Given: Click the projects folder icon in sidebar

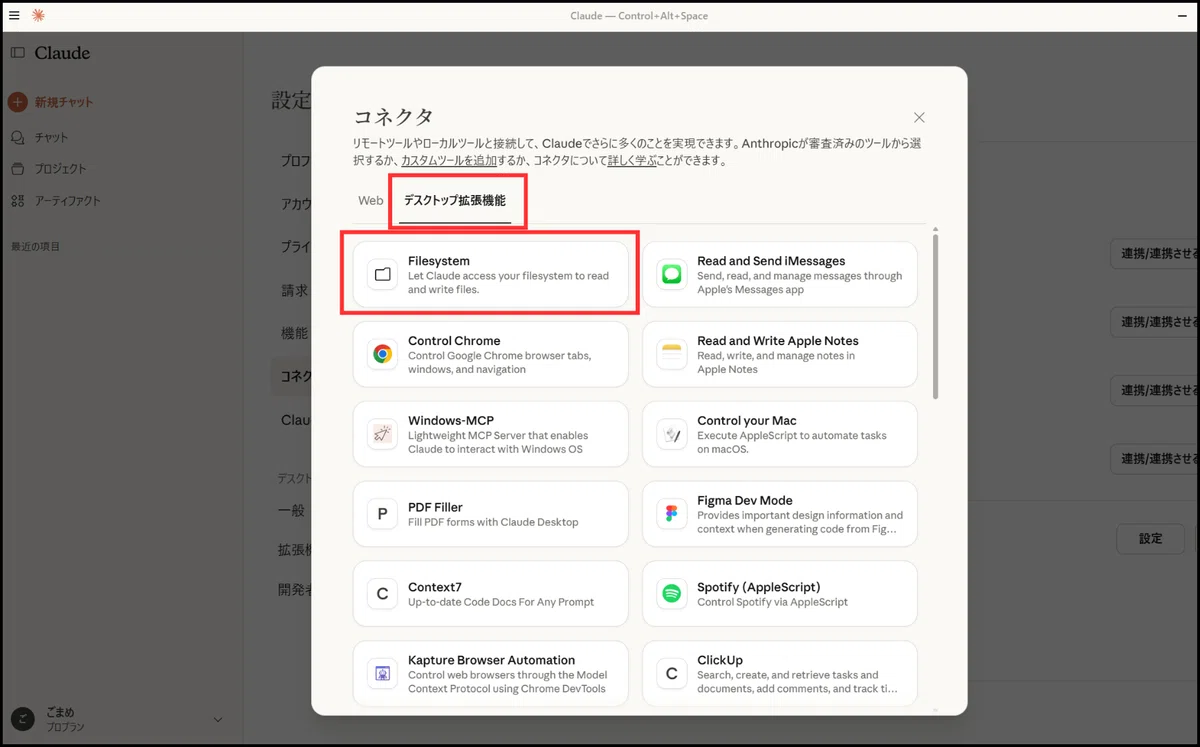Looking at the screenshot, I should click(18, 169).
